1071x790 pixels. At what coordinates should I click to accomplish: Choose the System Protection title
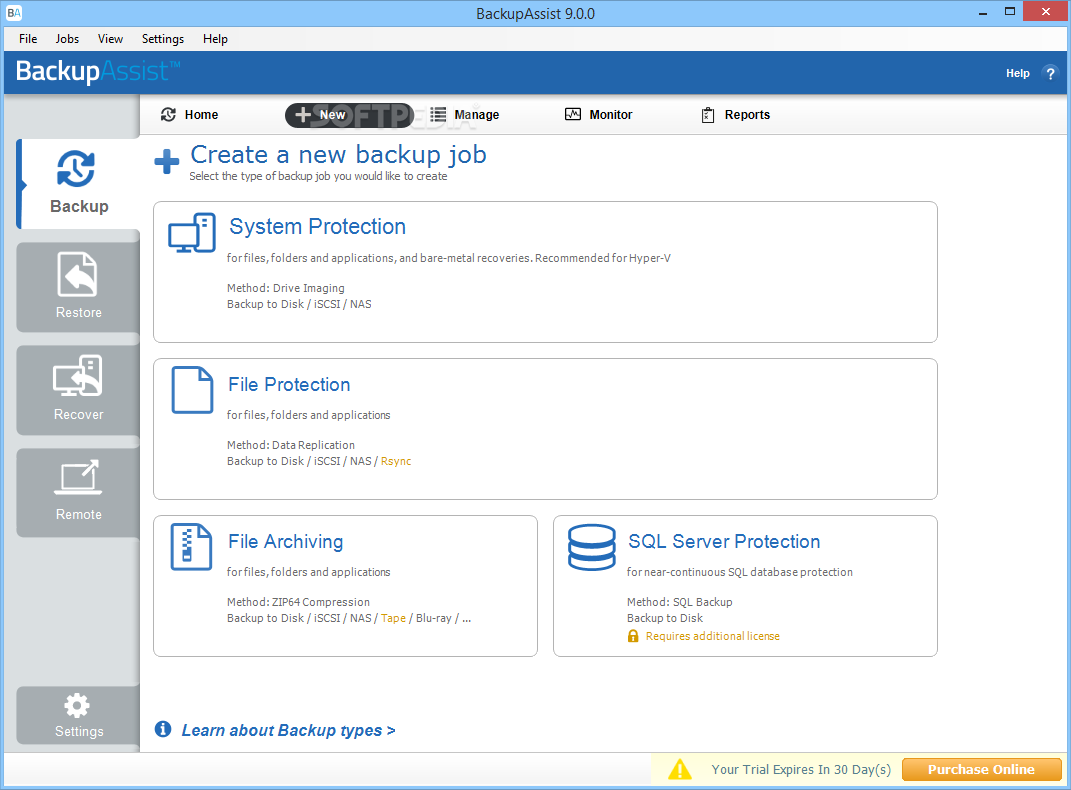click(318, 226)
